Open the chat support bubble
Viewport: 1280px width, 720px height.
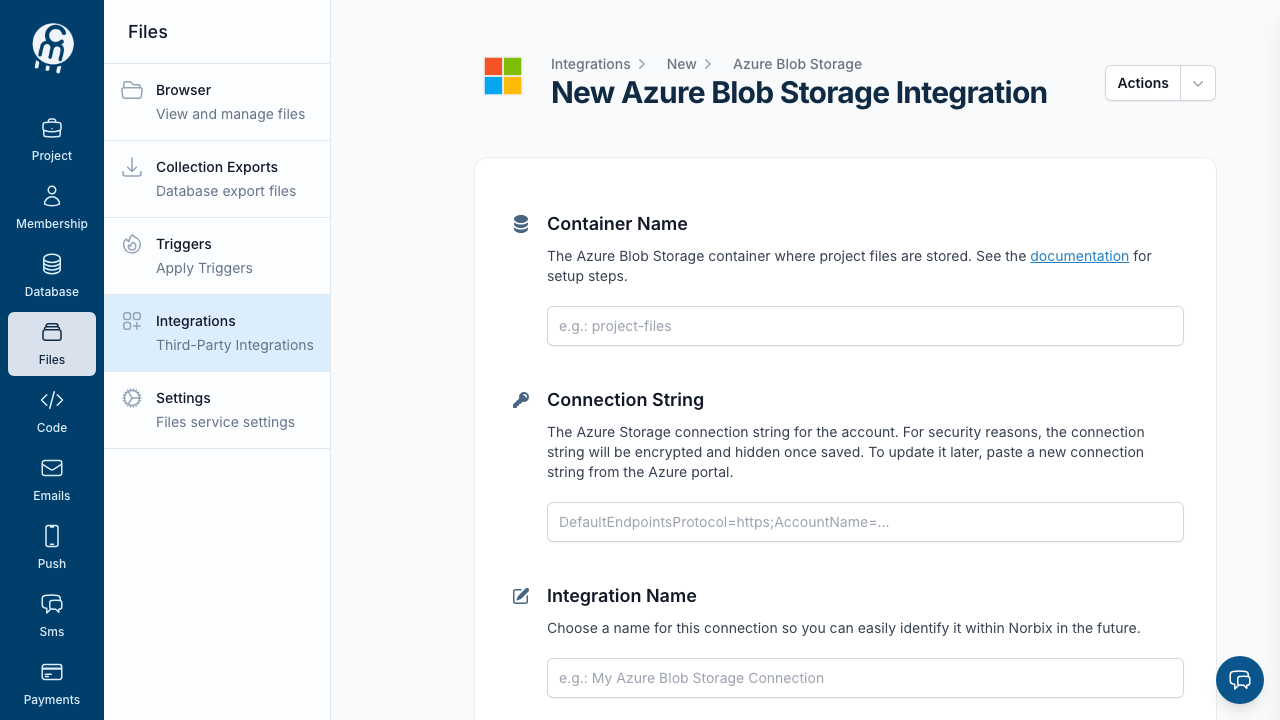point(1240,680)
